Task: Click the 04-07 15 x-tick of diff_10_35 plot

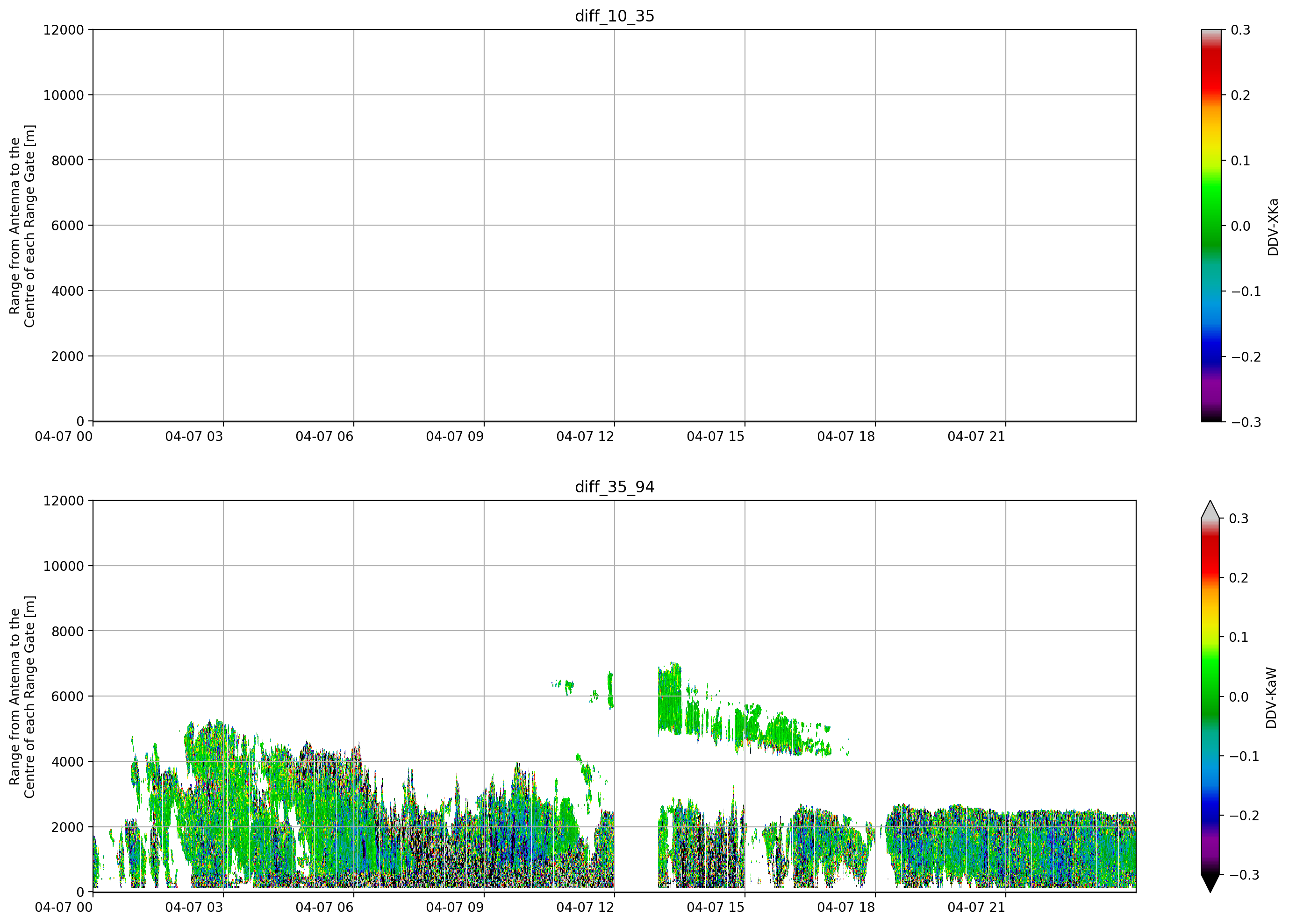Action: tap(716, 436)
